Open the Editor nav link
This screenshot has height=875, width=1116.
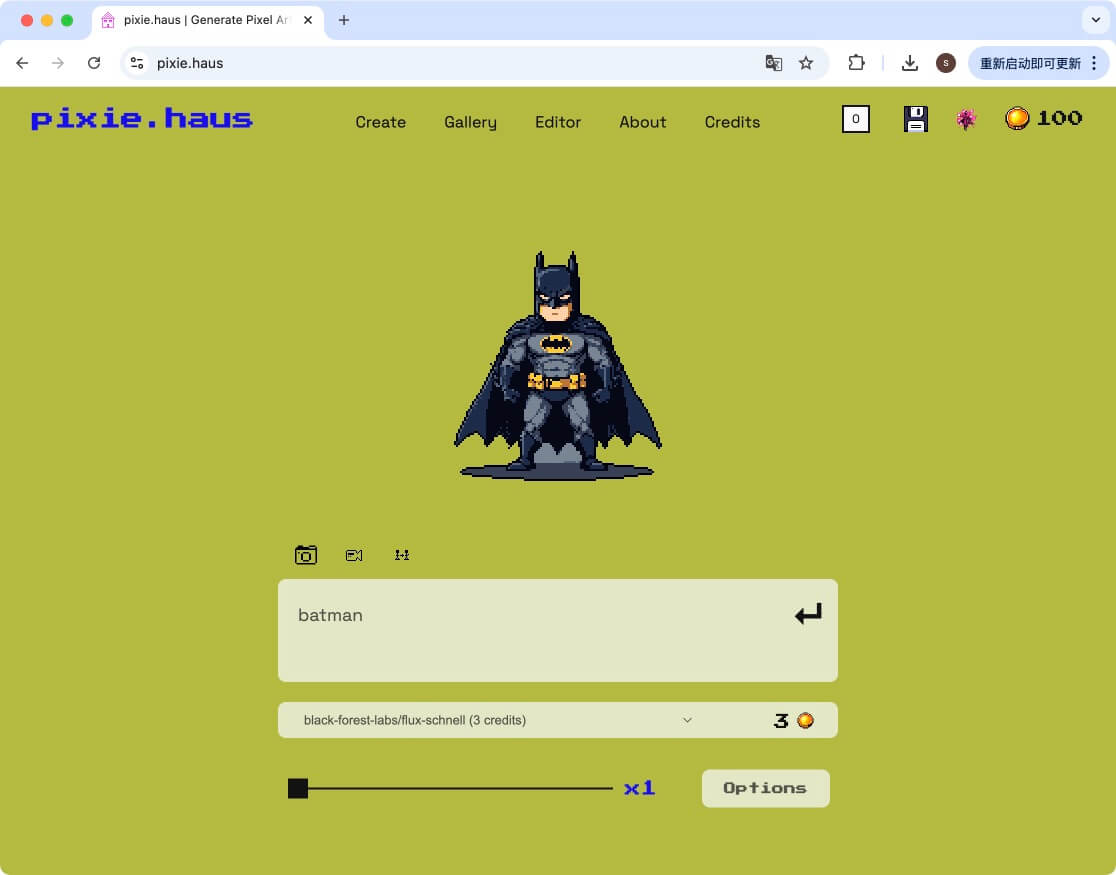558,122
